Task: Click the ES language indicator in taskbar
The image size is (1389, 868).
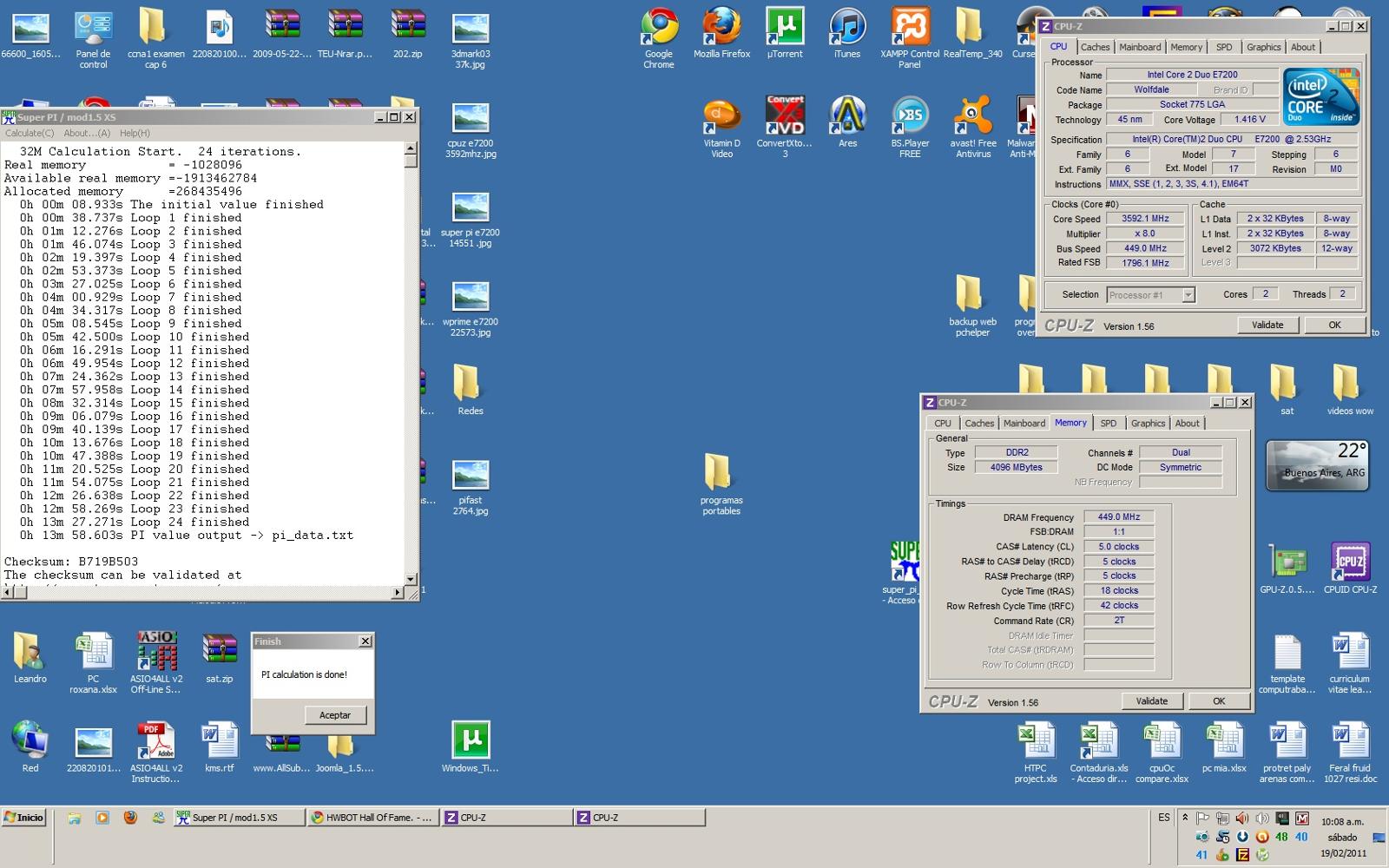Action: point(1164,818)
